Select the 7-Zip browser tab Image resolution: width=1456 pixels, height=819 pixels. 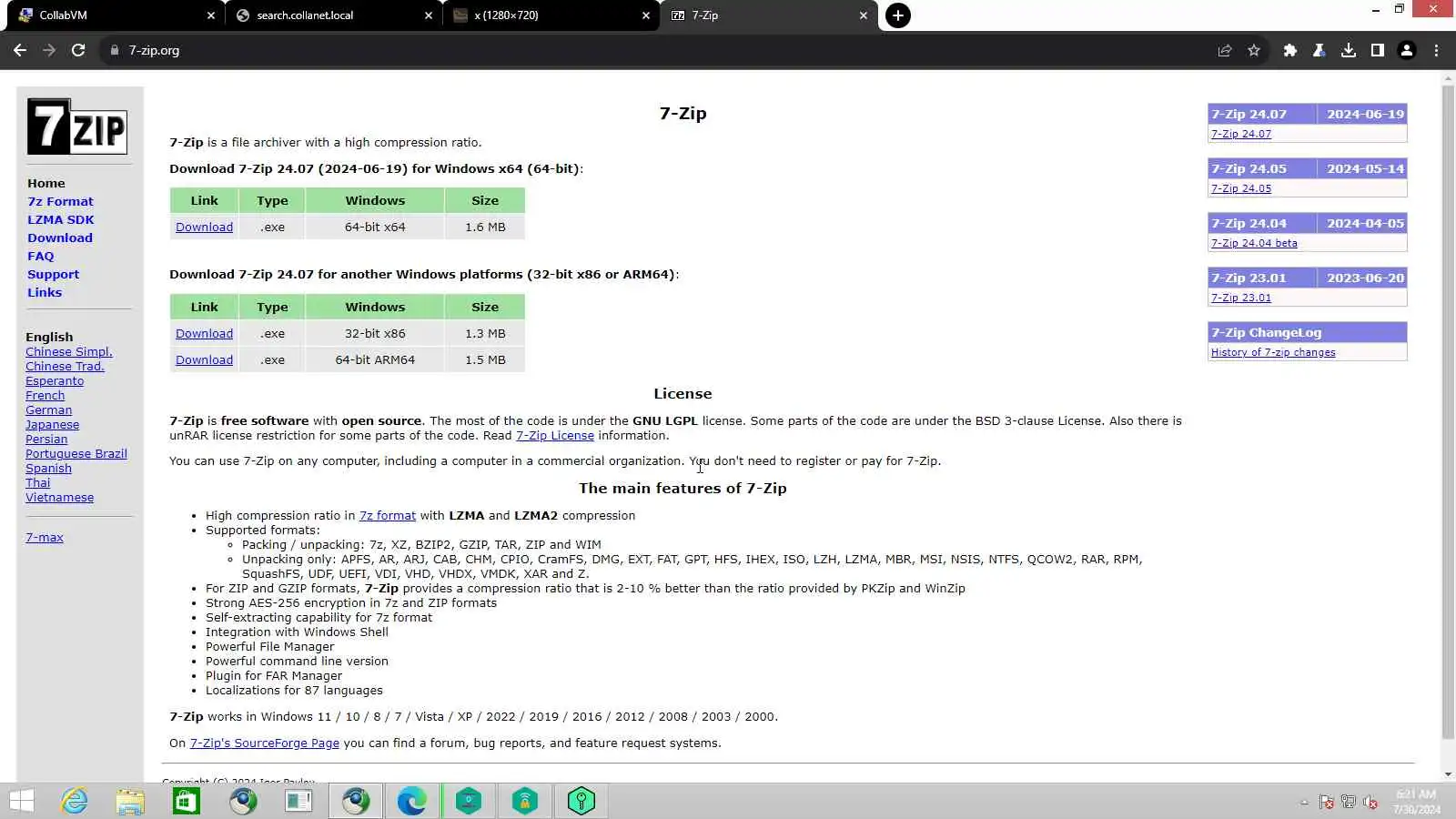pyautogui.click(x=769, y=15)
